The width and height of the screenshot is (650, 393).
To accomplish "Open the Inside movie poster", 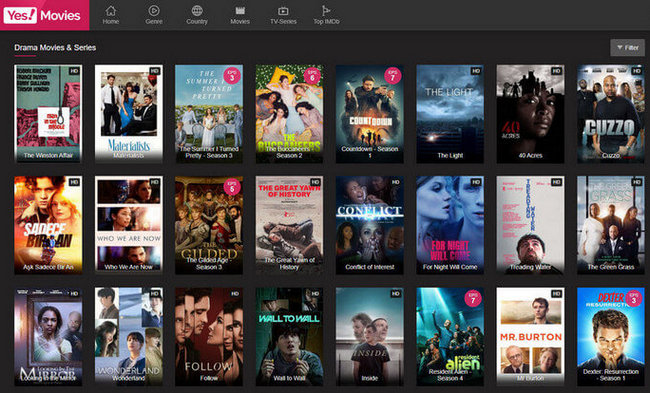I will coord(370,337).
